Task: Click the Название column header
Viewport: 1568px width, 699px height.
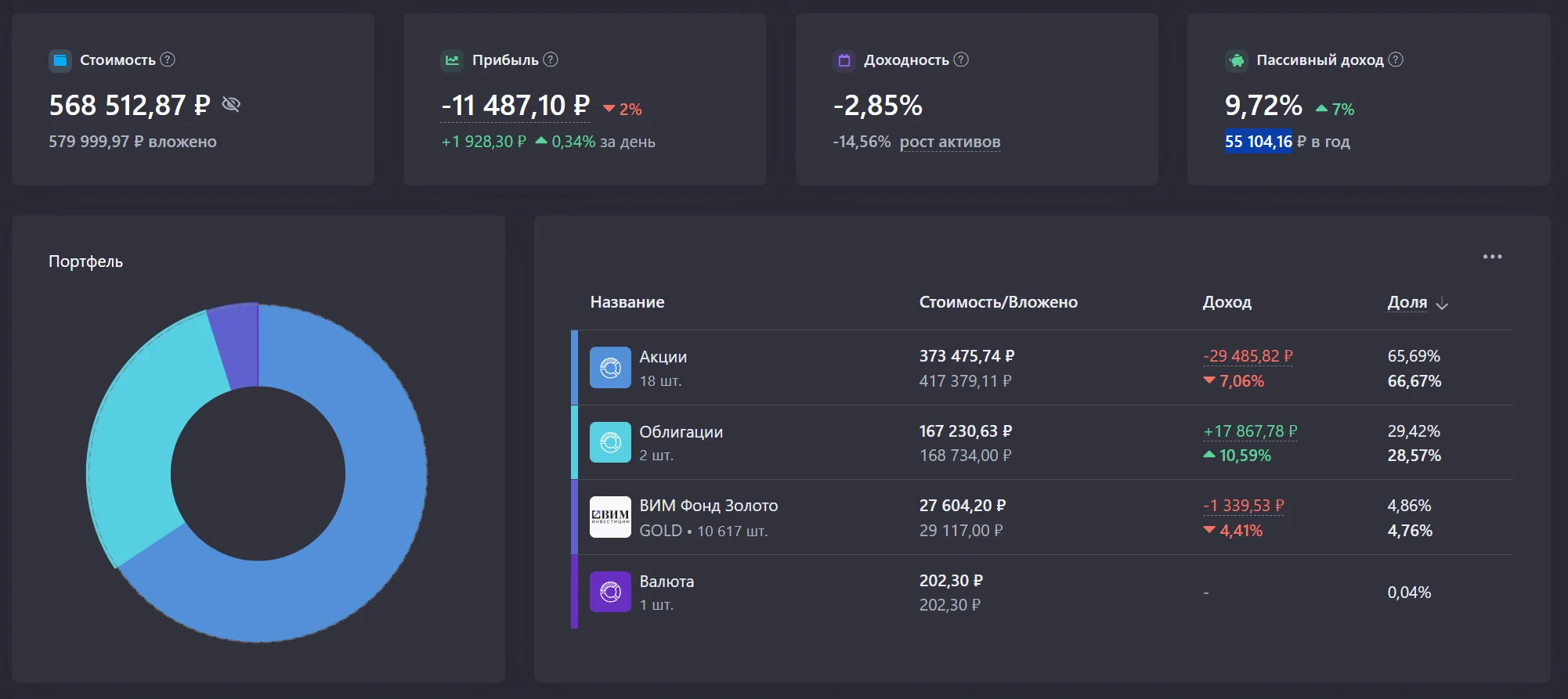Action: coord(627,302)
